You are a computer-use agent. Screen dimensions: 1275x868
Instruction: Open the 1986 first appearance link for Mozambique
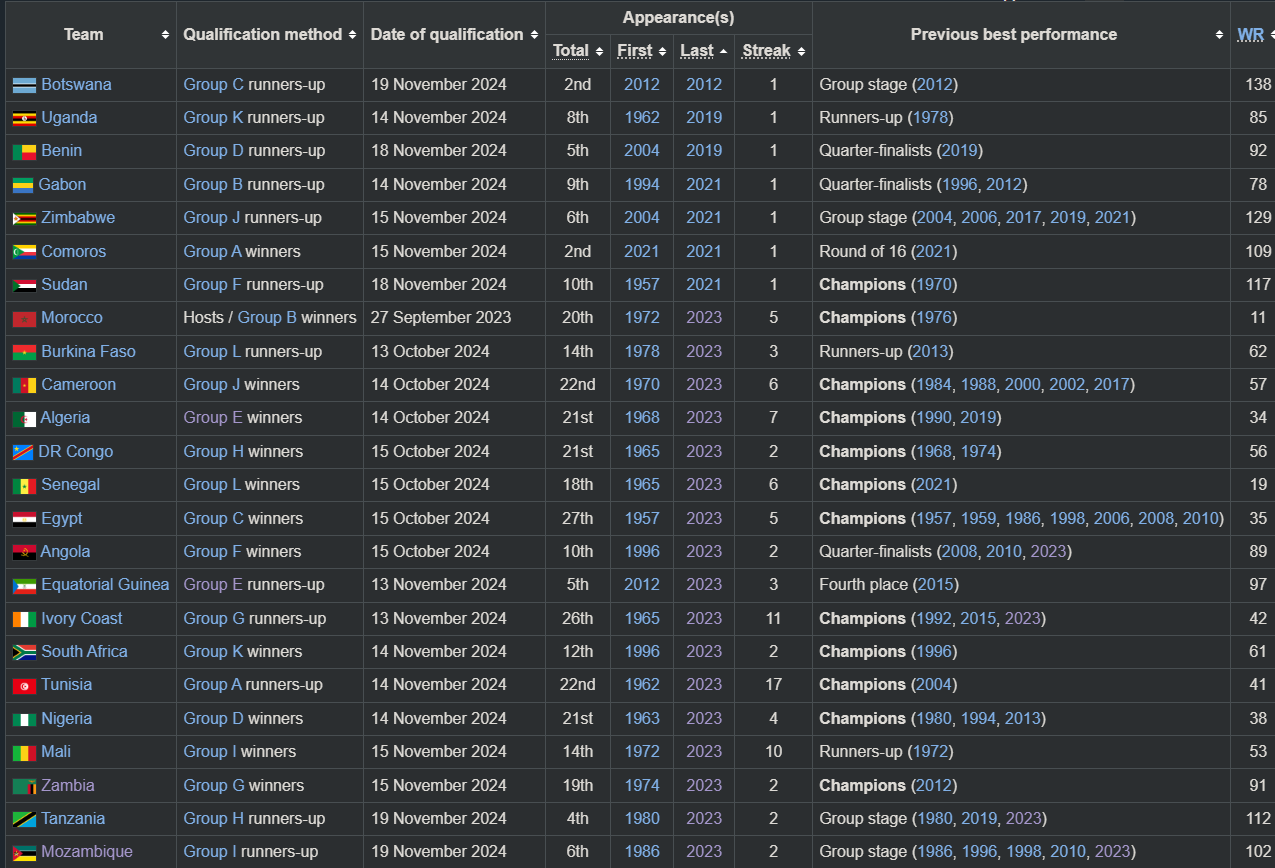(x=642, y=851)
